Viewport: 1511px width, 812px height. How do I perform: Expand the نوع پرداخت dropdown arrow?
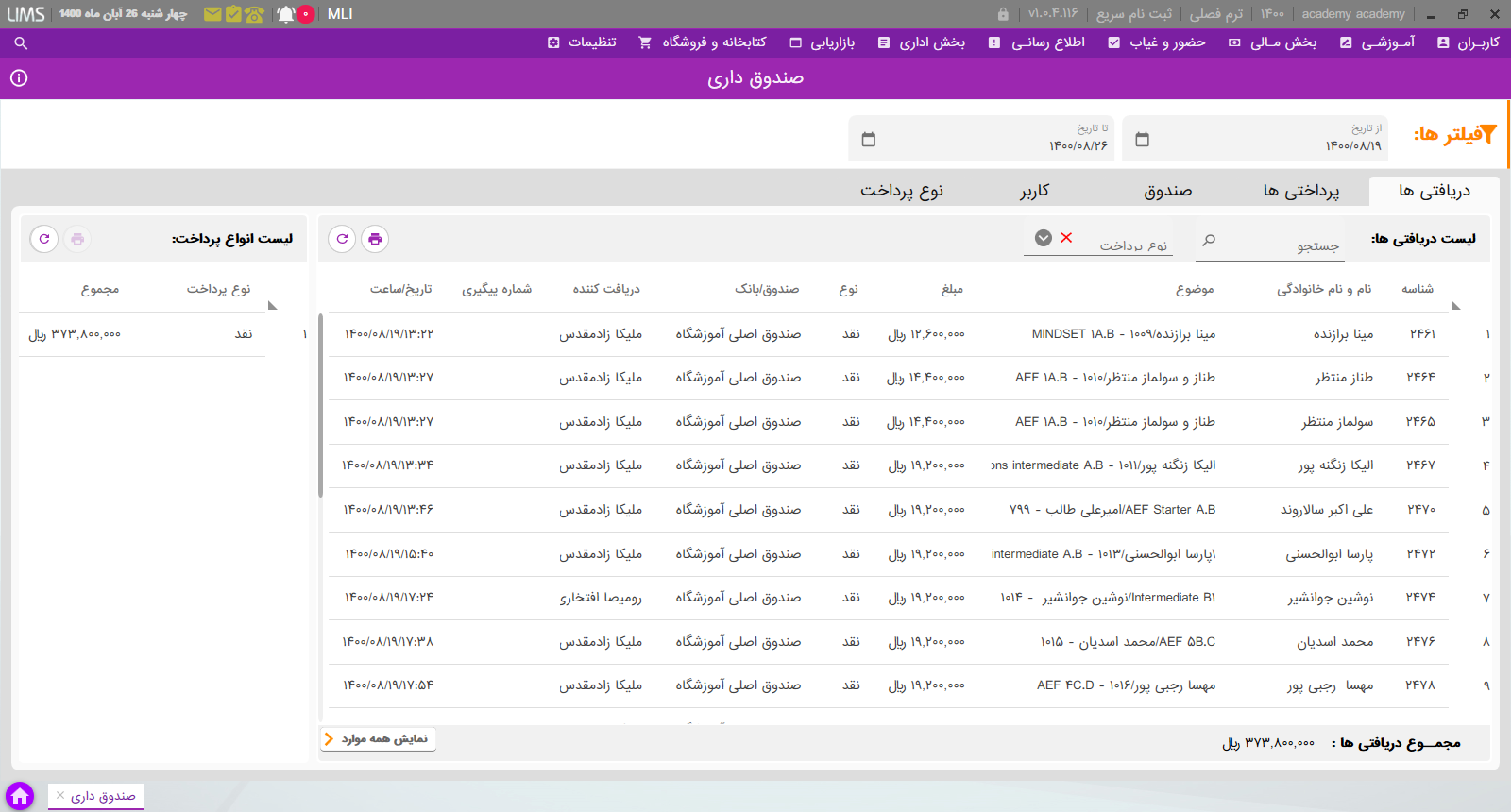[1044, 238]
